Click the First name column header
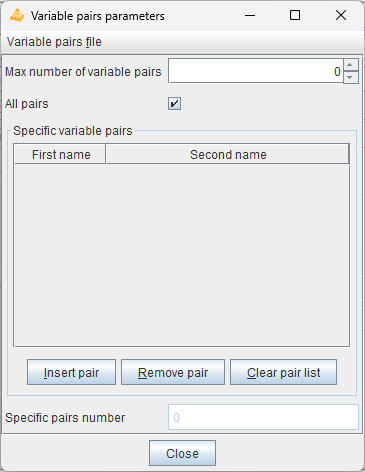The image size is (365, 472). [x=61, y=155]
